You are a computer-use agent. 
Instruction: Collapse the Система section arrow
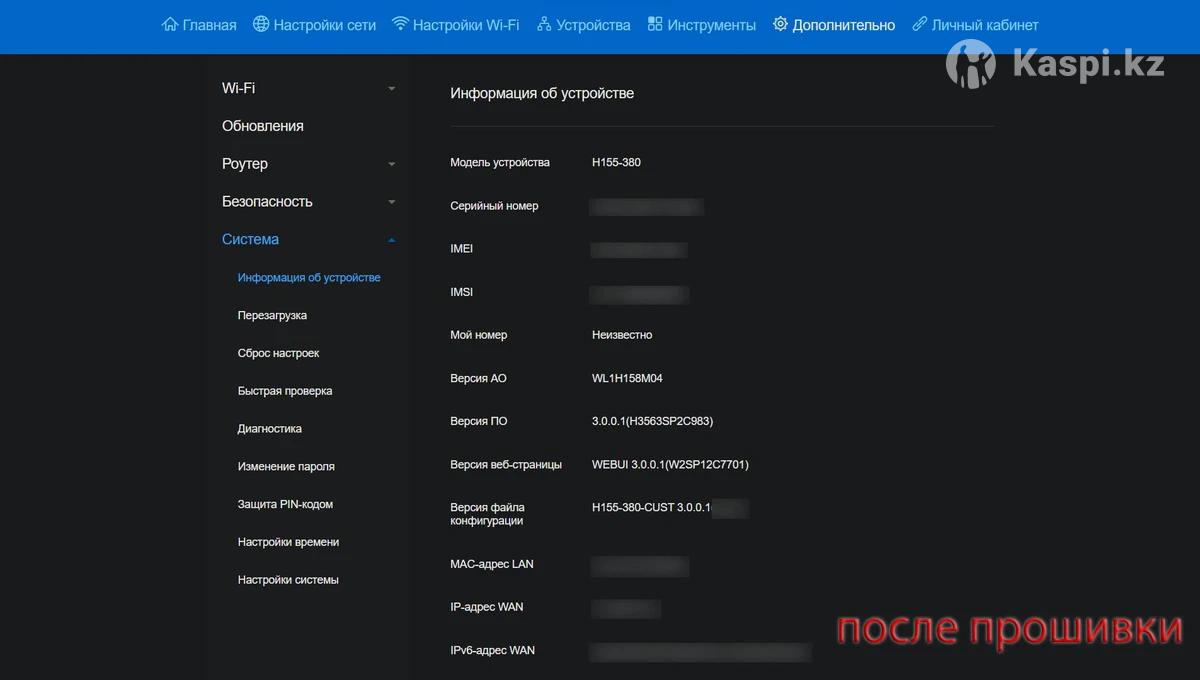tap(391, 240)
